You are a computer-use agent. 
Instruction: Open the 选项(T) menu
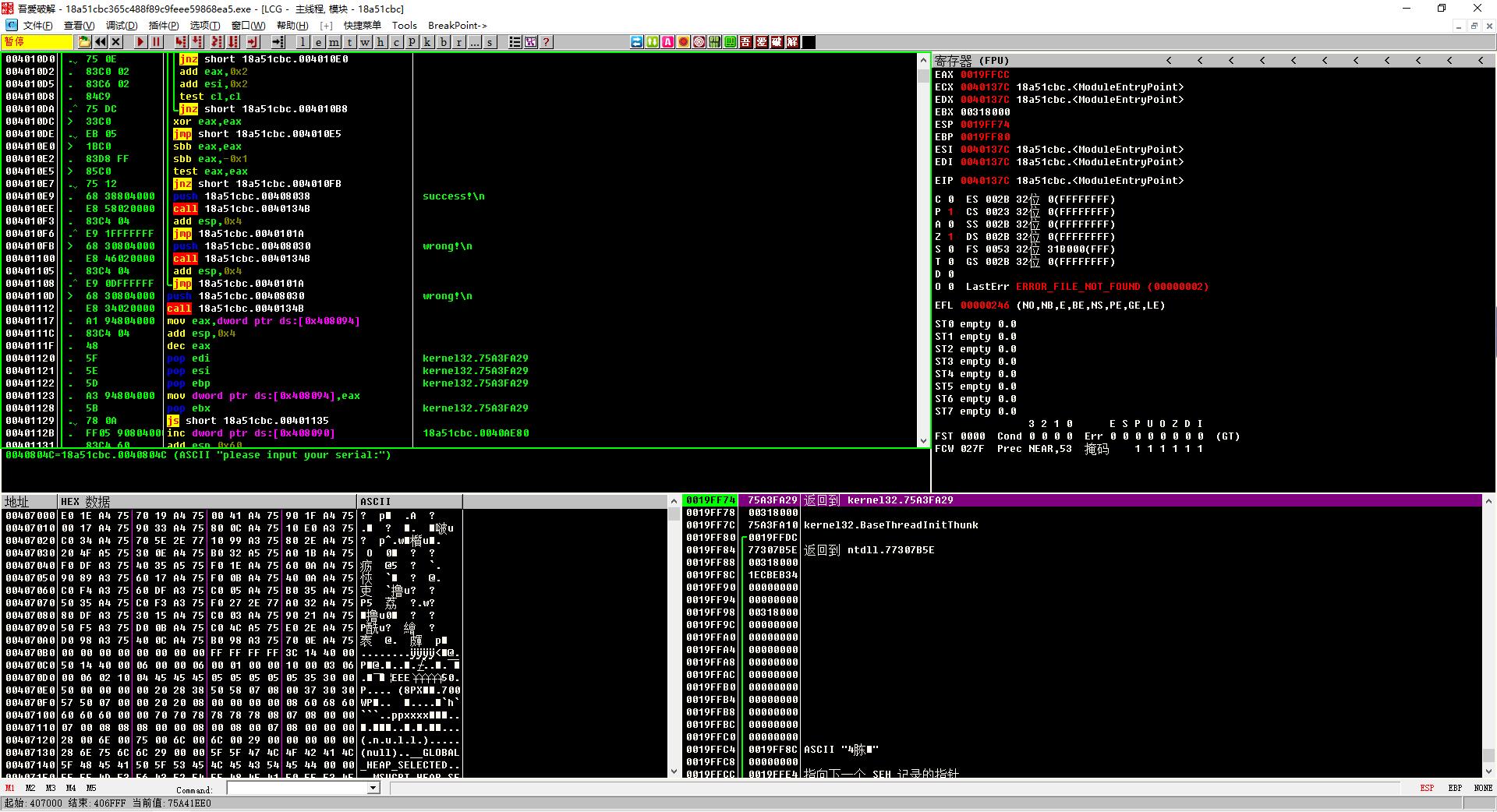(205, 26)
